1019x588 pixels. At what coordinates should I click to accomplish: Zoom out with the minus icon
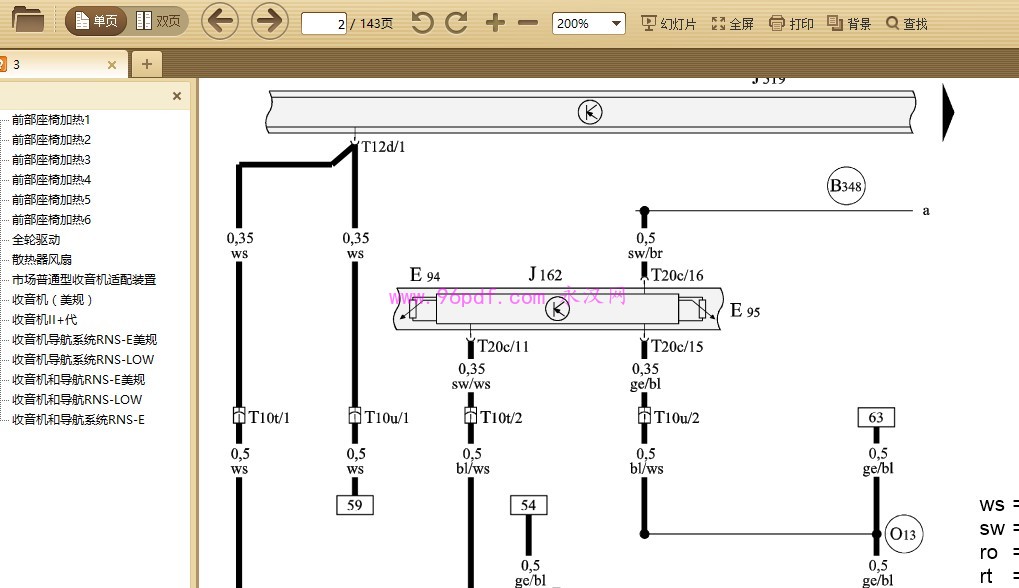coord(528,23)
